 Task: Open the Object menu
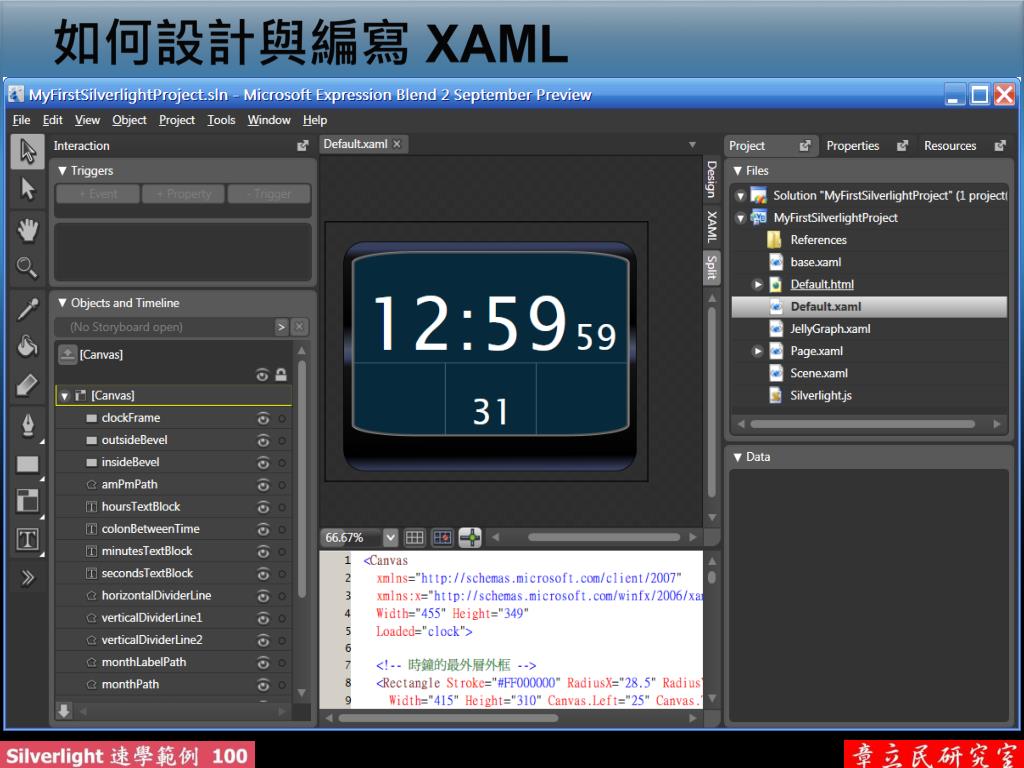click(x=129, y=120)
